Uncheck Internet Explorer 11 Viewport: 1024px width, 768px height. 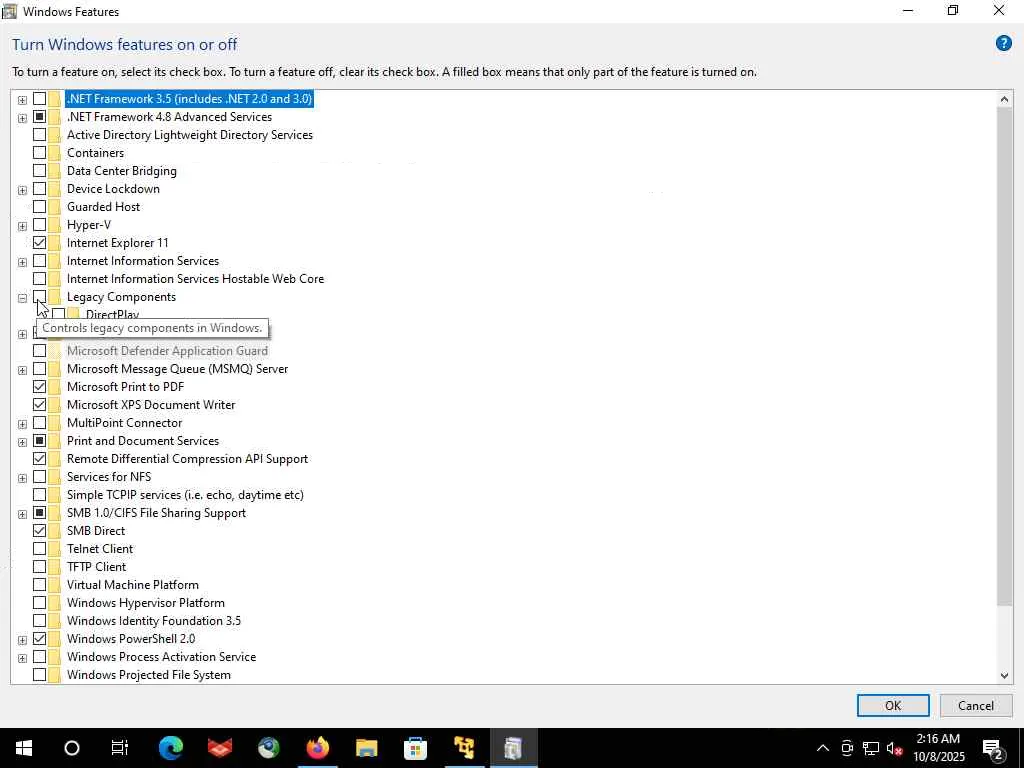(x=39, y=243)
